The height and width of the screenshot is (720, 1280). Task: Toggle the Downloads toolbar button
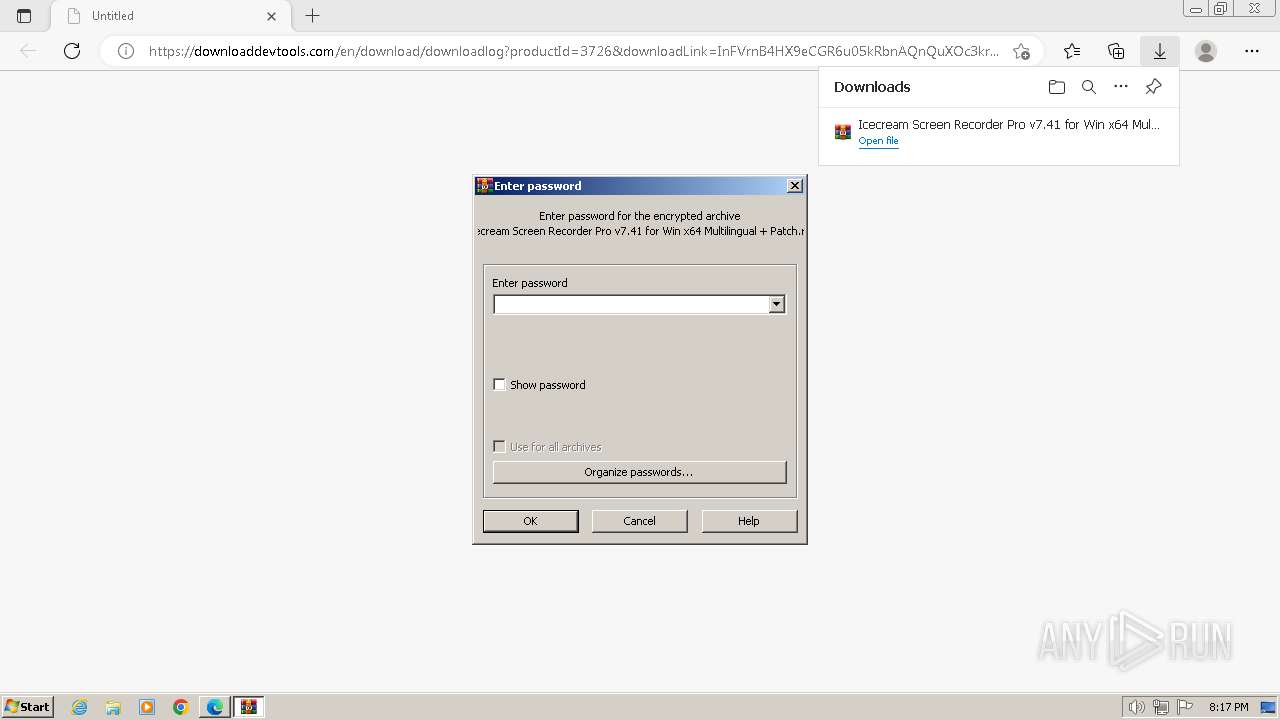coord(1160,51)
